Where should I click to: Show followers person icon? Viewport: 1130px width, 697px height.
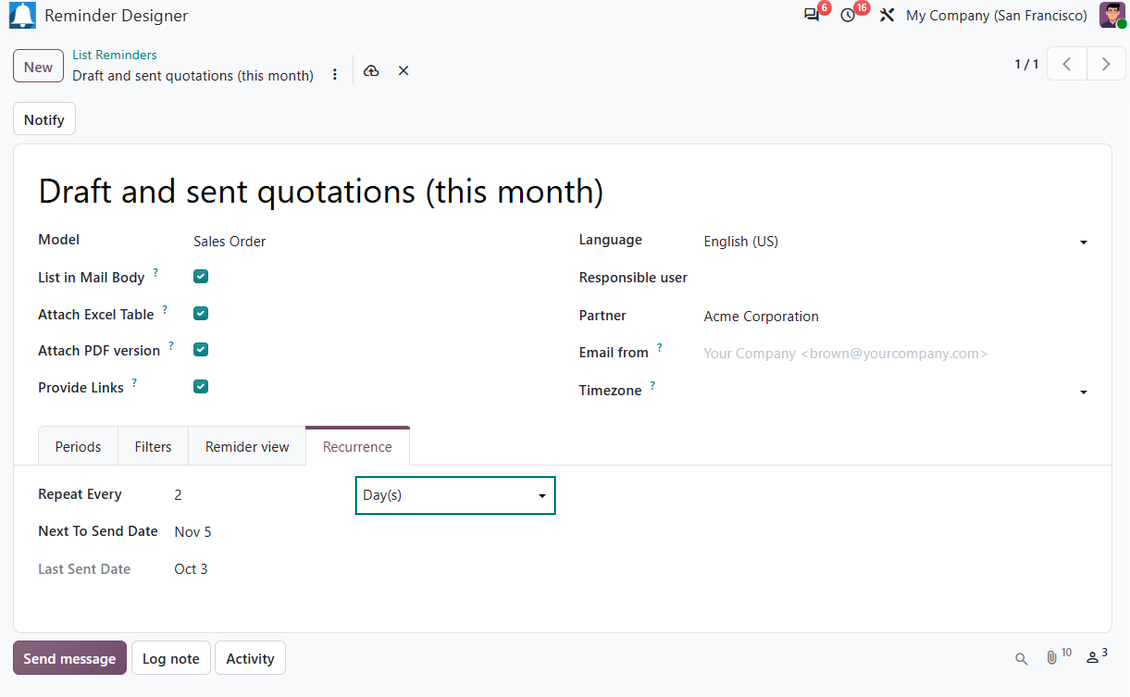1093,657
